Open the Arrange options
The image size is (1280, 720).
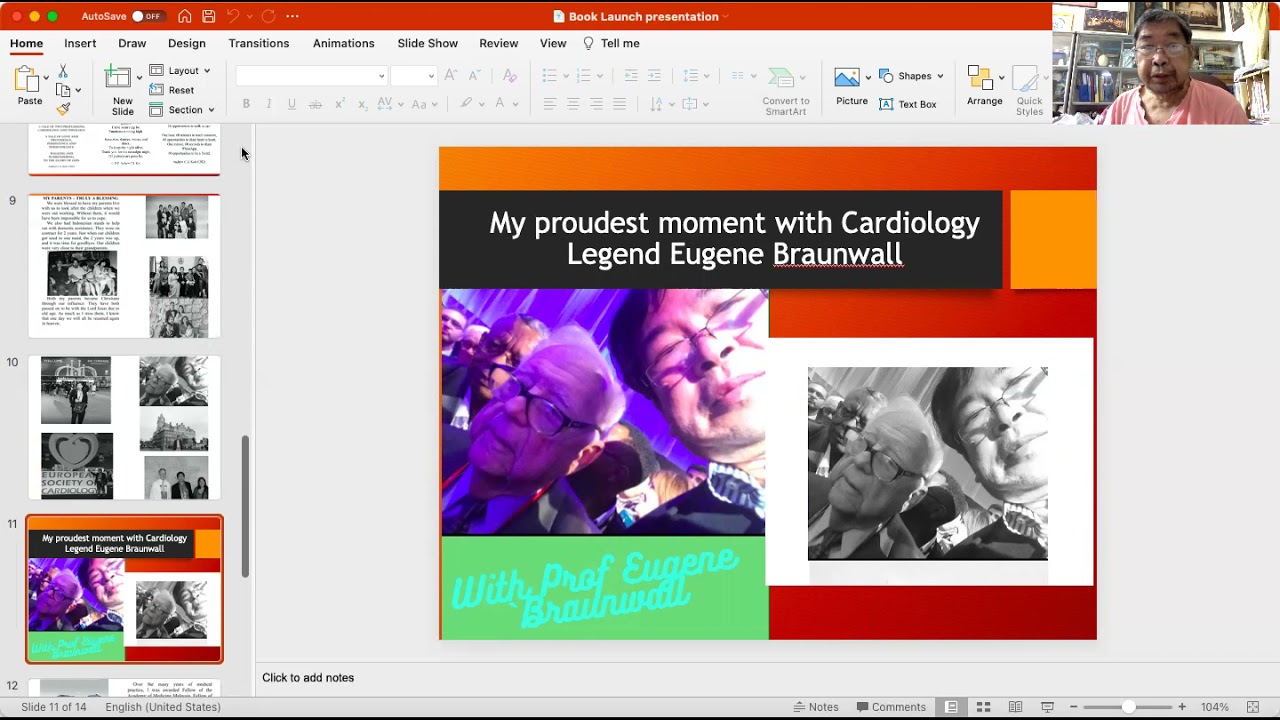(984, 87)
